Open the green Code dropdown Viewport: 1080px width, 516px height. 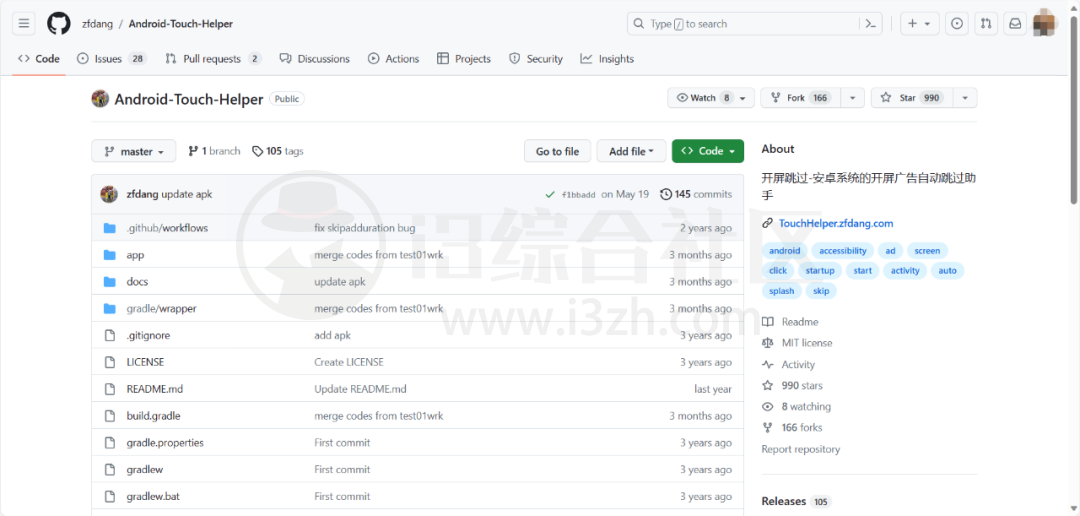click(707, 152)
